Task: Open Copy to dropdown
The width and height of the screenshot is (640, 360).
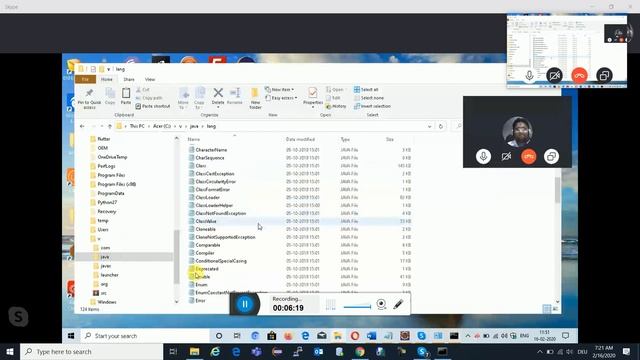Action: click(200, 98)
